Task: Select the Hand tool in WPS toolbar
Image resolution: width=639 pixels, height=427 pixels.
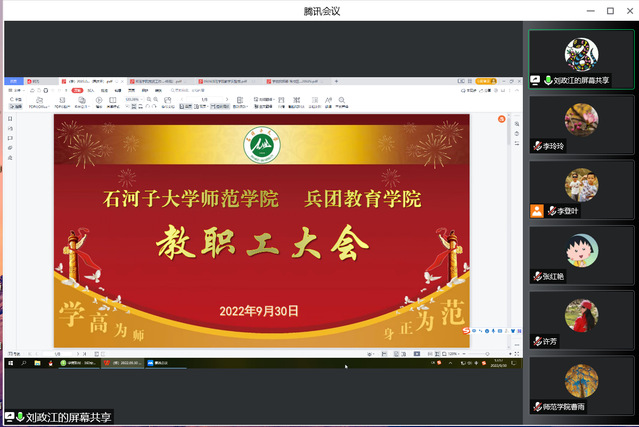Action: [x=16, y=99]
